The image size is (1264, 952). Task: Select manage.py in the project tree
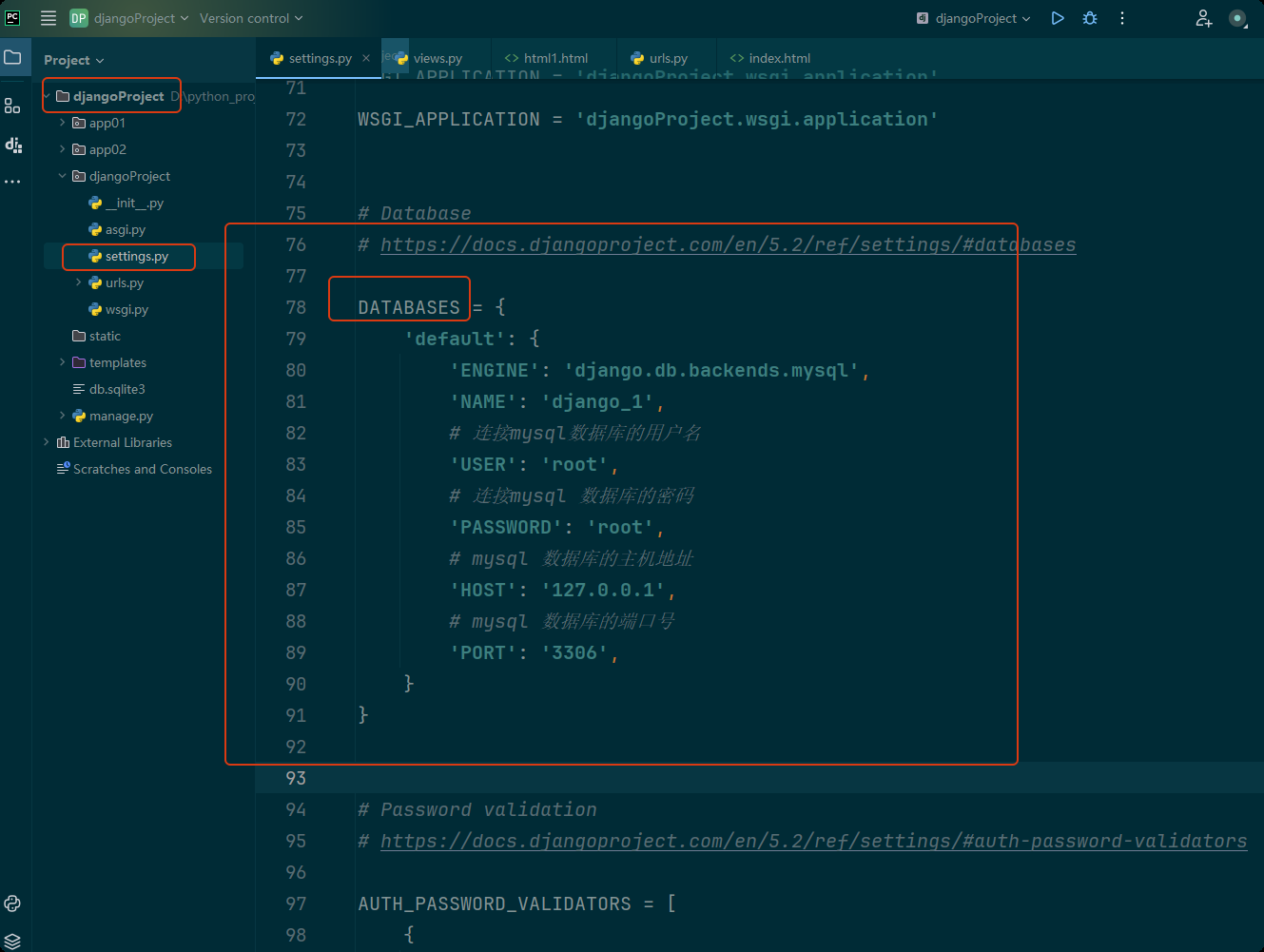(121, 416)
